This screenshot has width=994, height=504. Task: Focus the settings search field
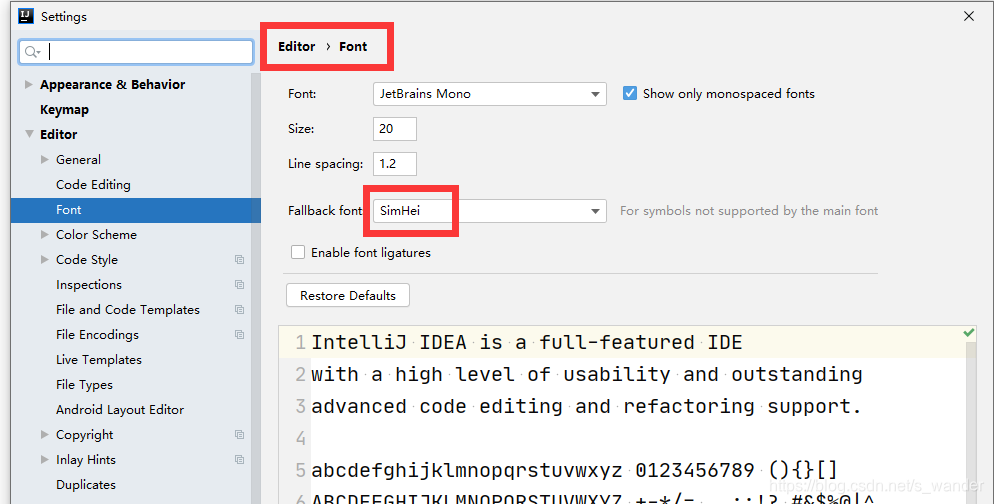[x=136, y=52]
